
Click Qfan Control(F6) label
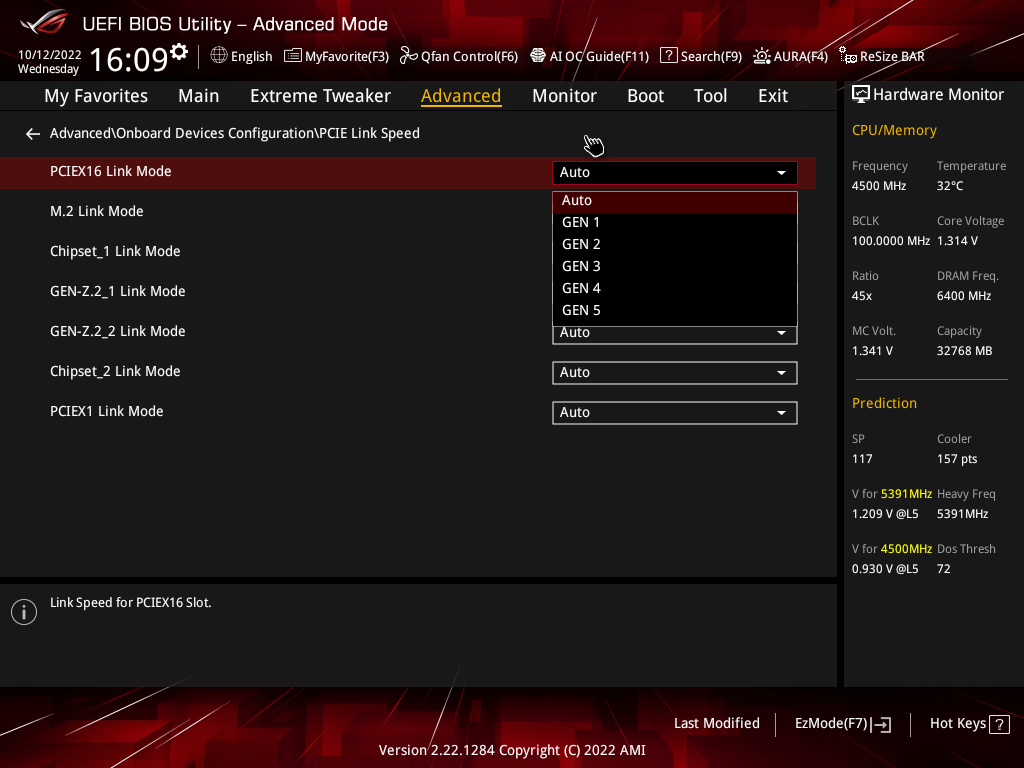coord(469,57)
